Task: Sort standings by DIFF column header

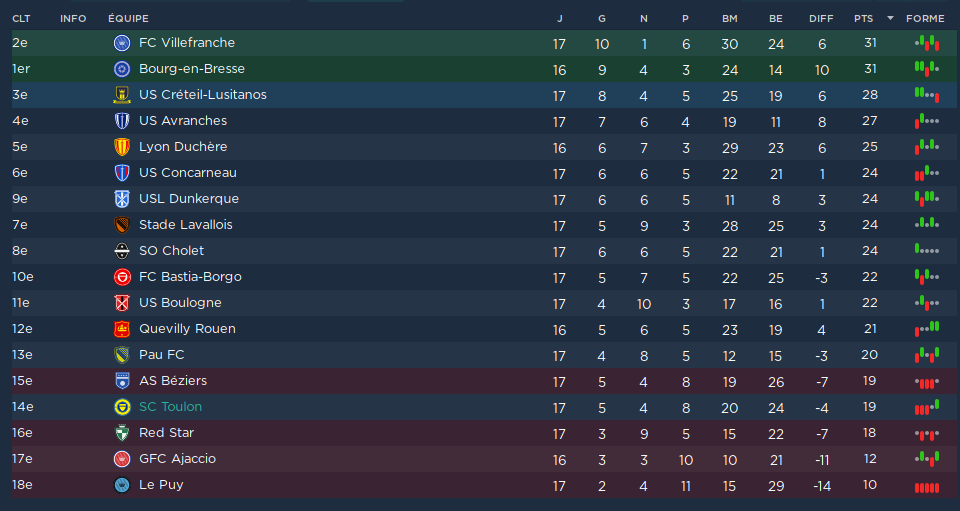Action: [x=821, y=18]
